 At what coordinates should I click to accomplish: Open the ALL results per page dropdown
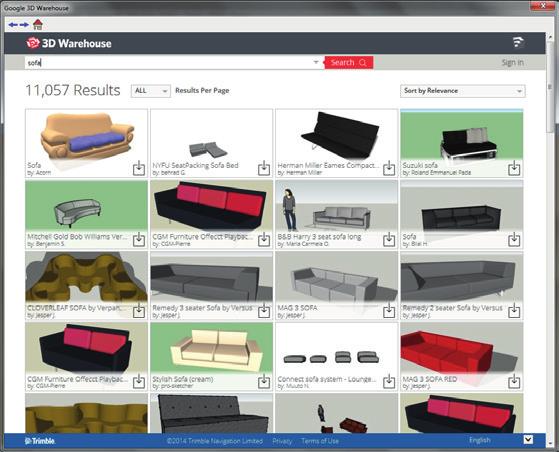(151, 91)
